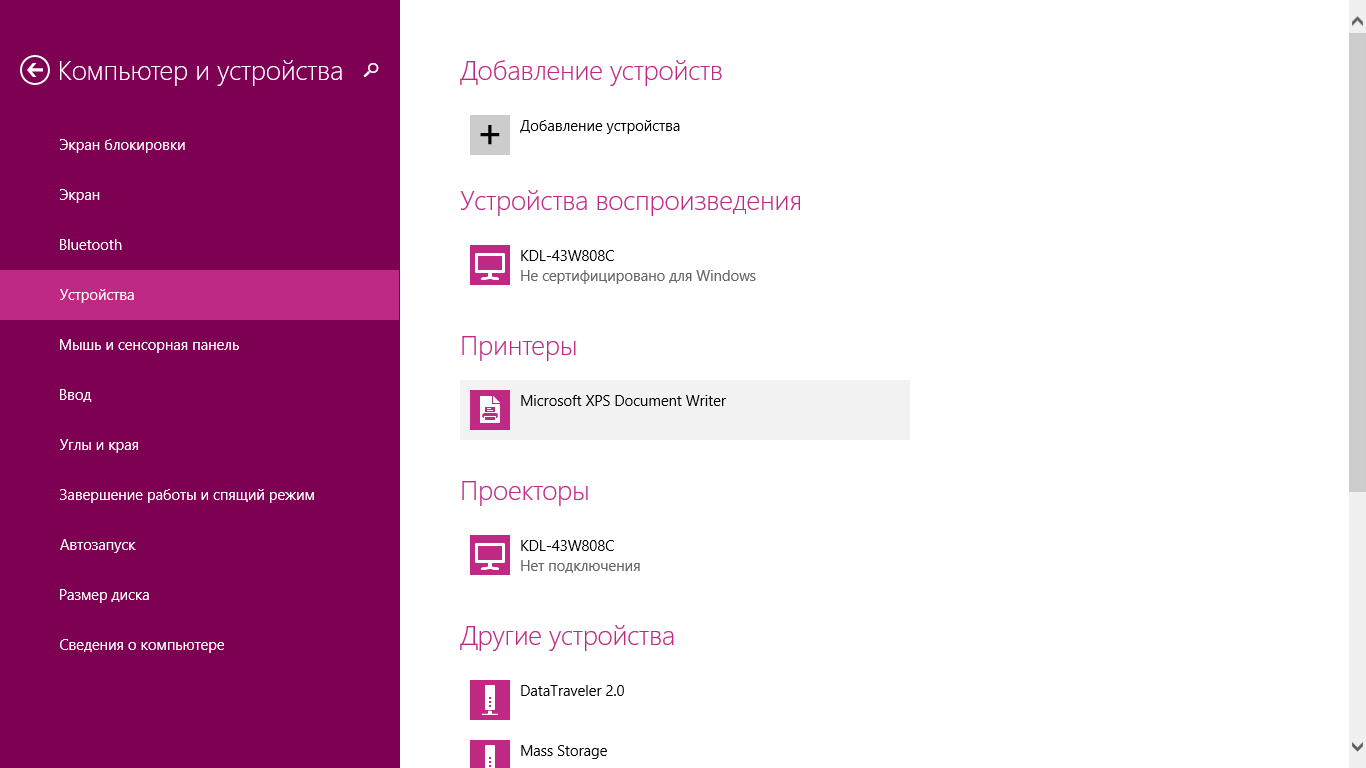Open Сведения о компьютере
1366x768 pixels.
144,644
